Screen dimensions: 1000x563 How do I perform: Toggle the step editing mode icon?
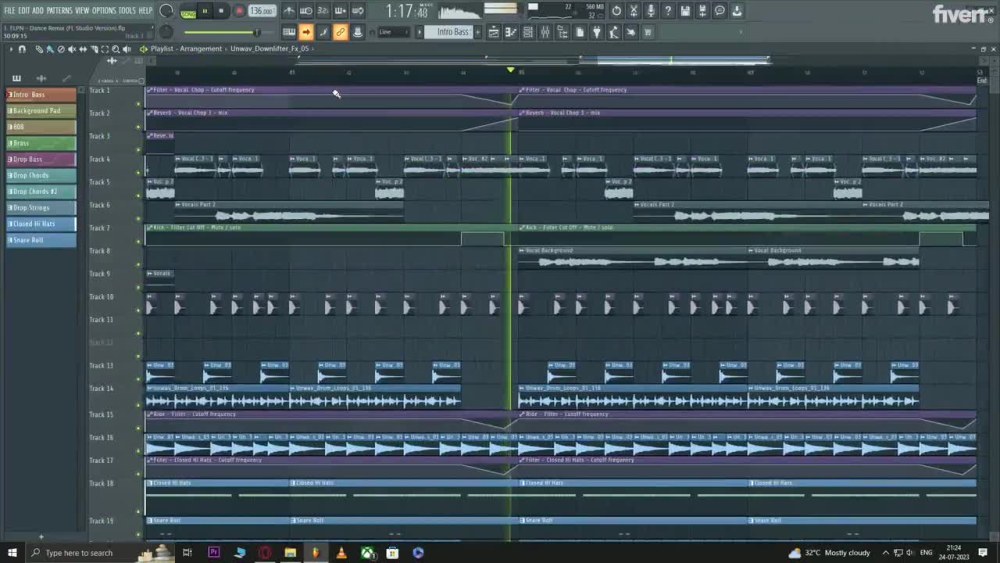coord(323,32)
